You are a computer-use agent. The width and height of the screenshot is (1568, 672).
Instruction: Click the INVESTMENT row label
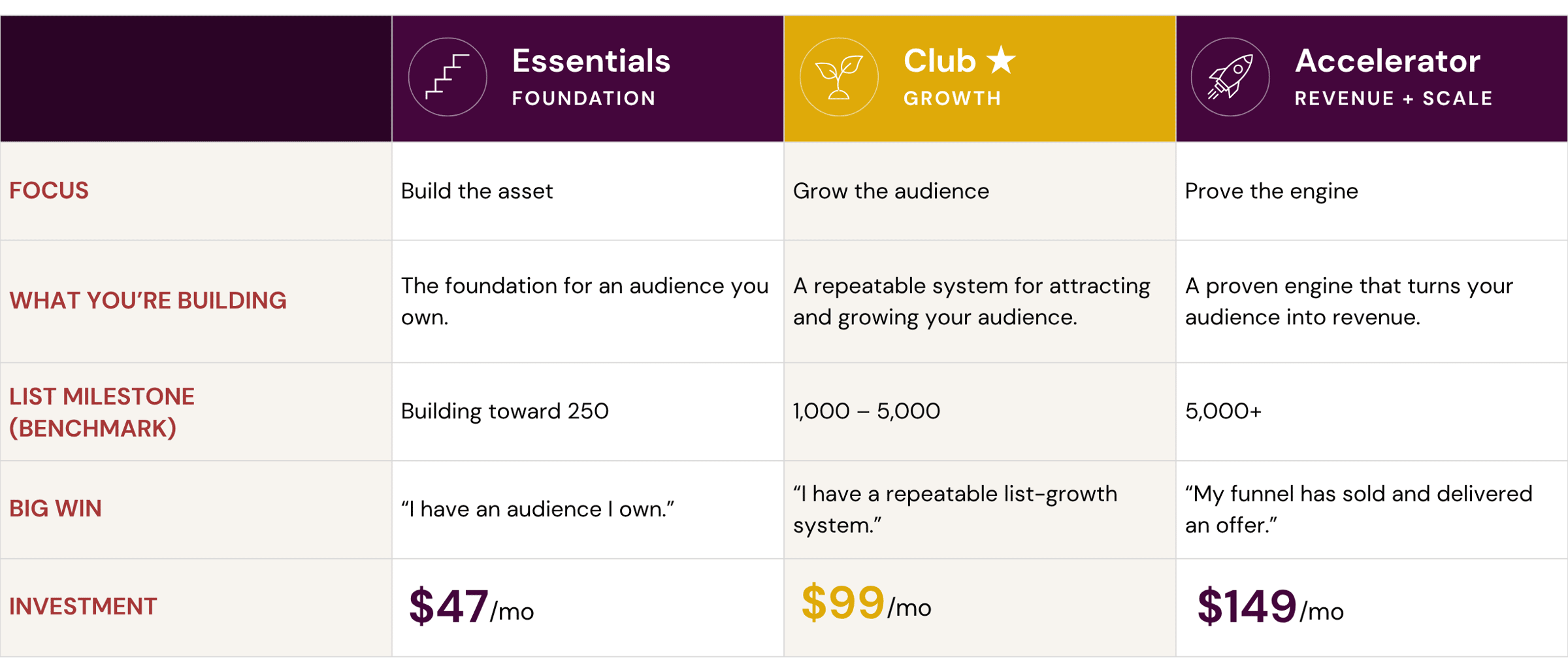(x=83, y=606)
